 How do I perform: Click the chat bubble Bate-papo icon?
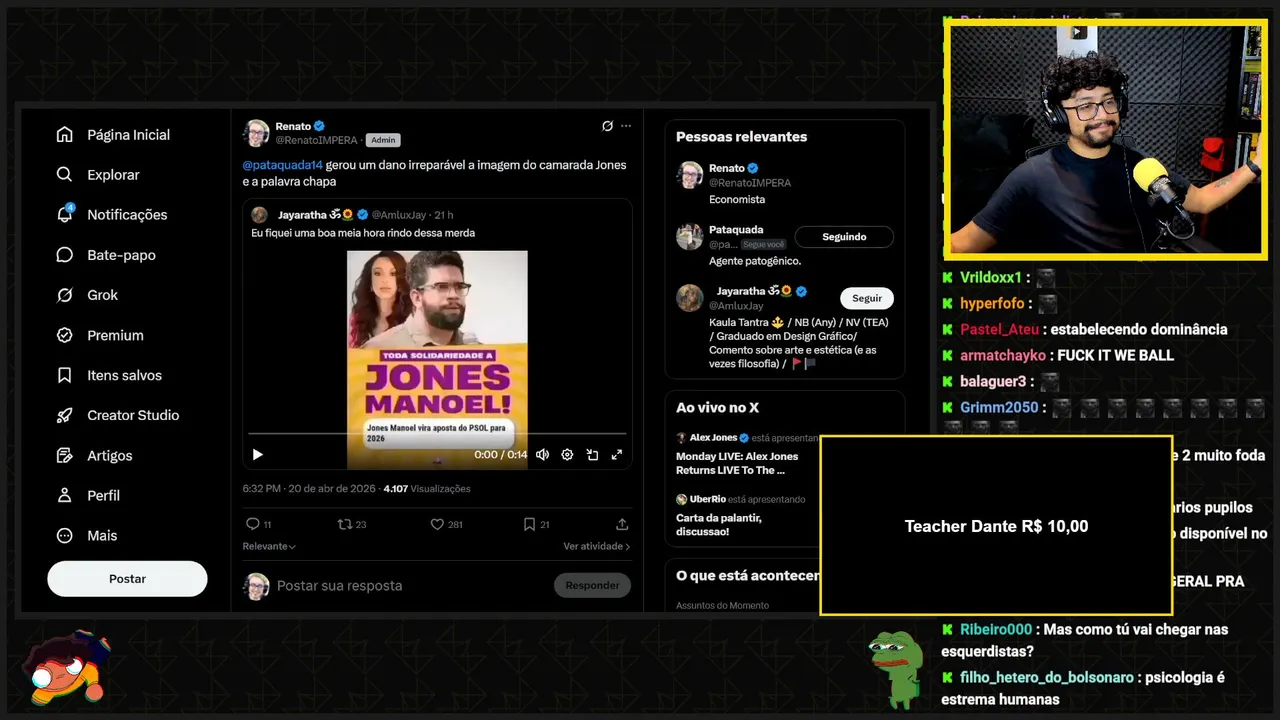point(65,255)
